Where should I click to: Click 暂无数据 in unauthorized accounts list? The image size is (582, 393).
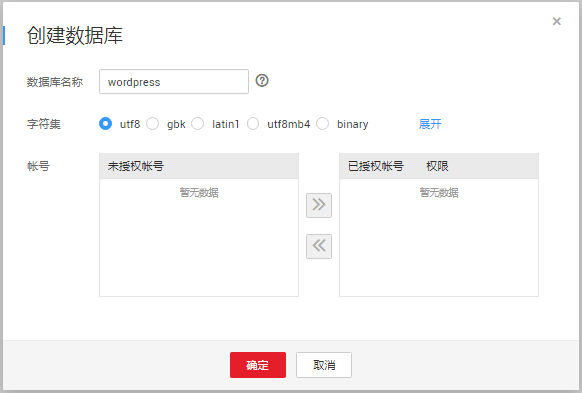point(199,193)
